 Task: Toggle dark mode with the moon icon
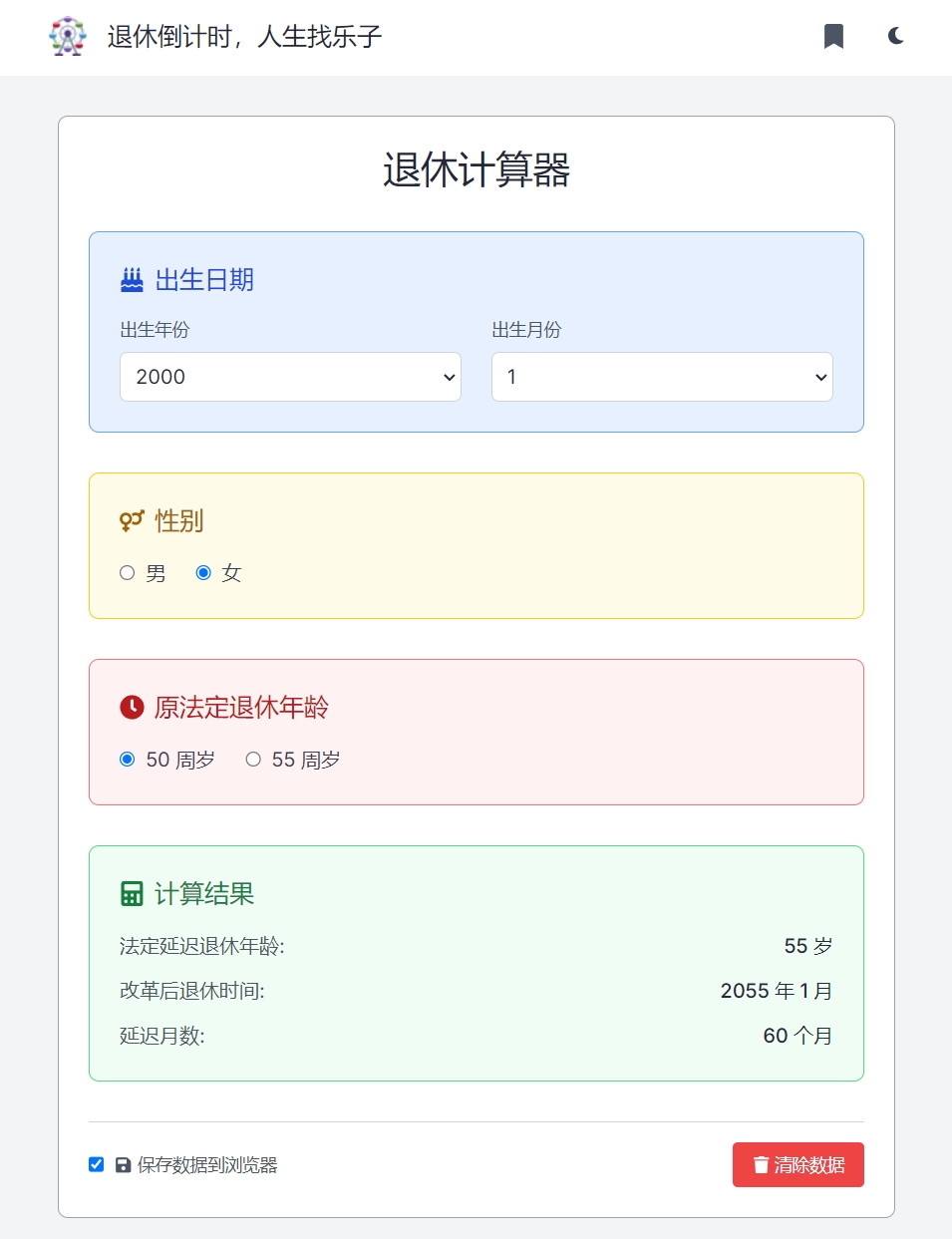tap(894, 36)
